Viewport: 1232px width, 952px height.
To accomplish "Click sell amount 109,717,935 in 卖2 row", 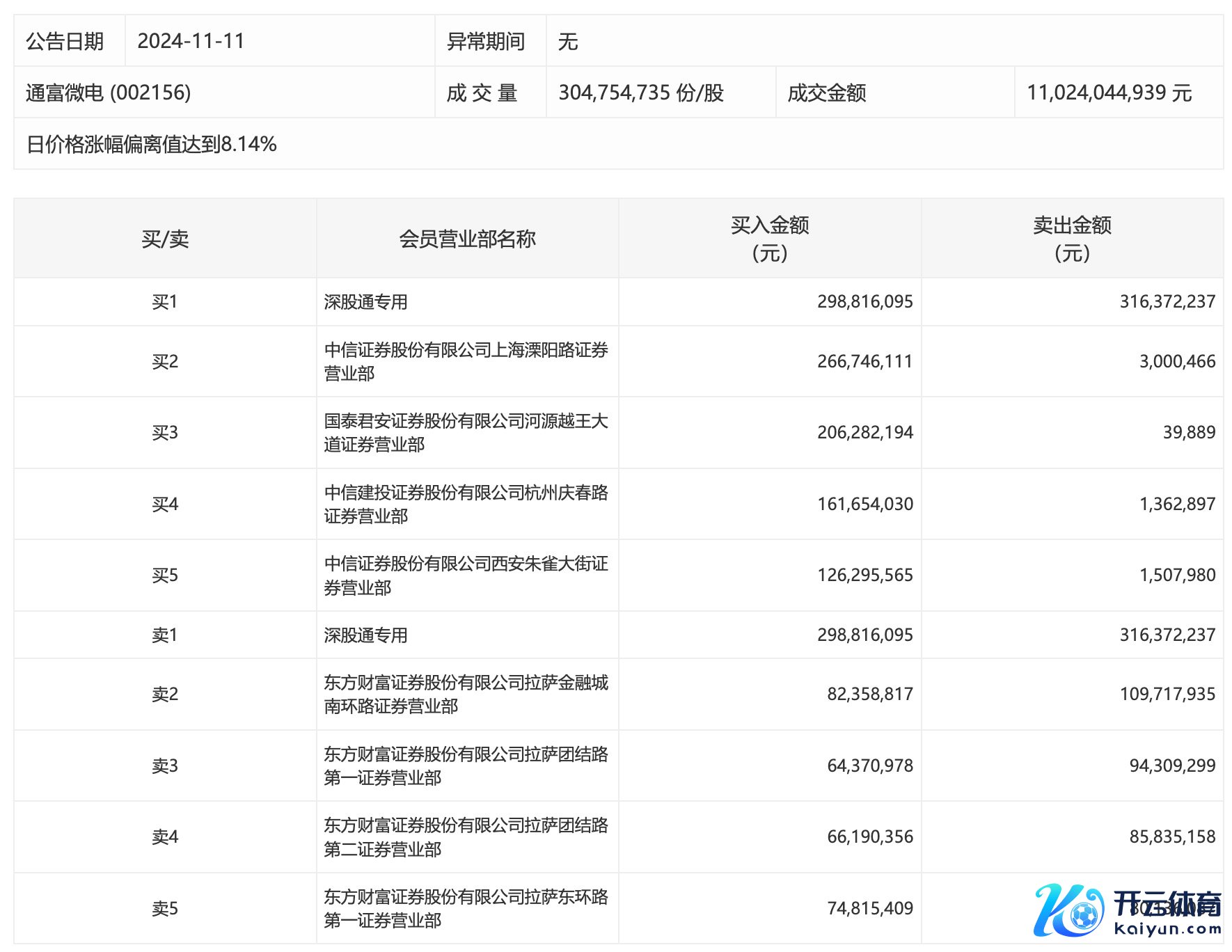I will tap(1167, 694).
